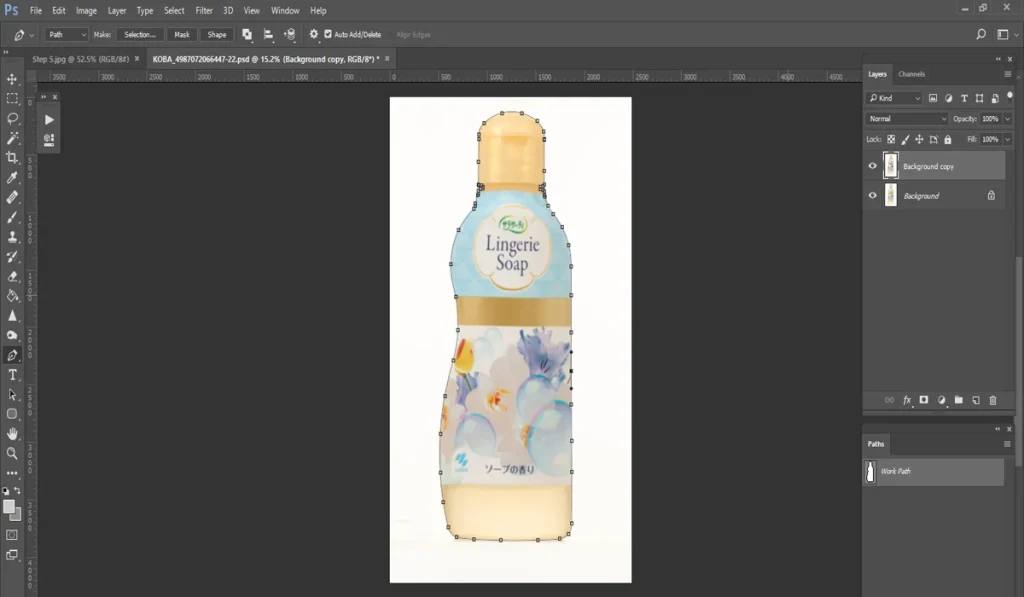
Task: Create a new group folder icon
Action: pos(958,400)
